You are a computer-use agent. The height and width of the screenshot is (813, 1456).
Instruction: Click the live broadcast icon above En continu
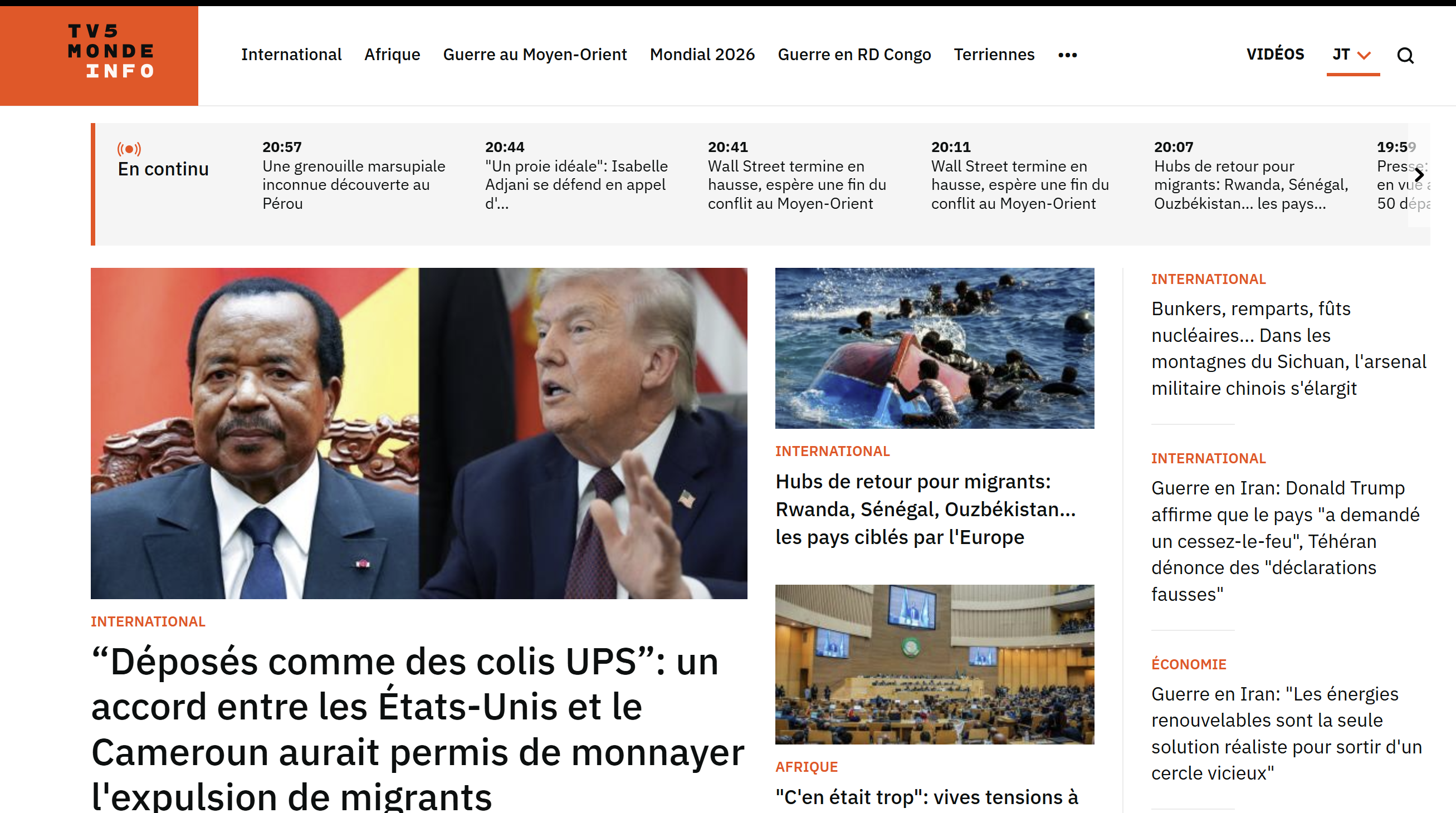coord(129,149)
